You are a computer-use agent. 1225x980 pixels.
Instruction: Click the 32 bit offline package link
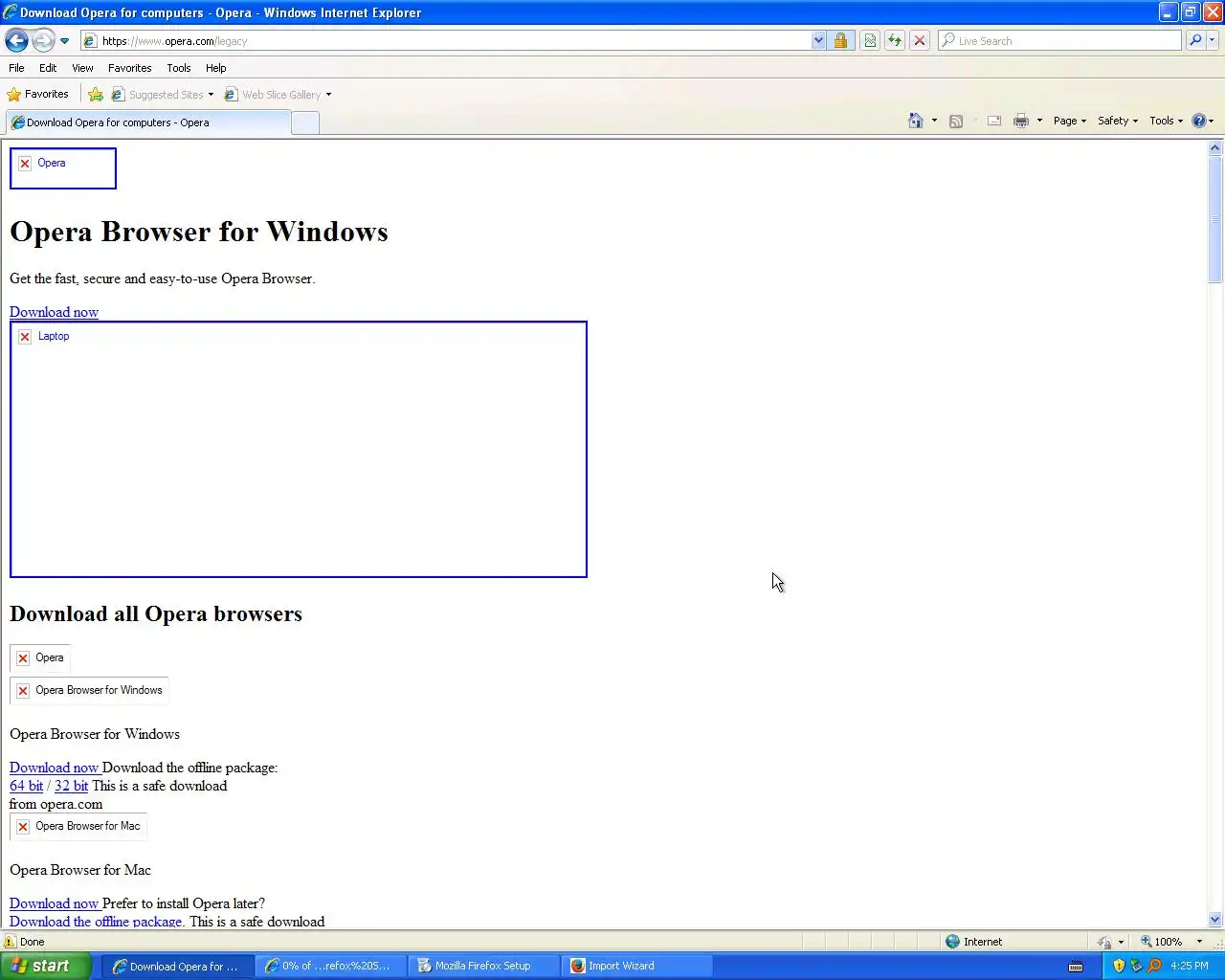pyautogui.click(x=71, y=786)
